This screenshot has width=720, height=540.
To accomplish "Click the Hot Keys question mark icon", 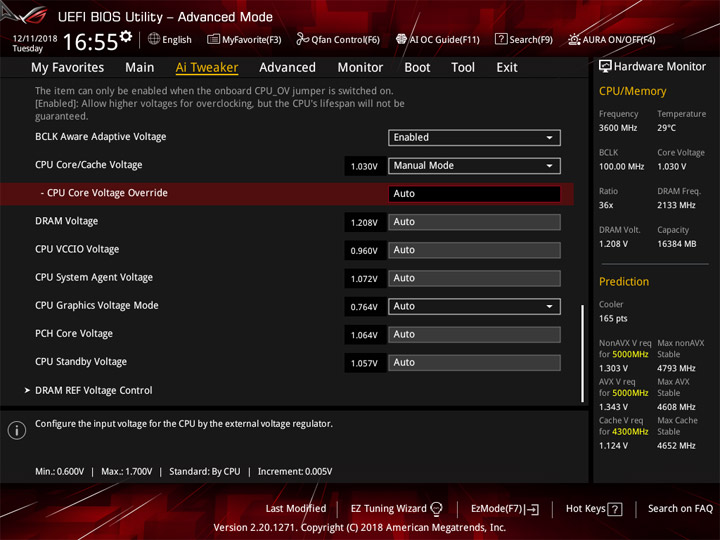I will point(615,509).
